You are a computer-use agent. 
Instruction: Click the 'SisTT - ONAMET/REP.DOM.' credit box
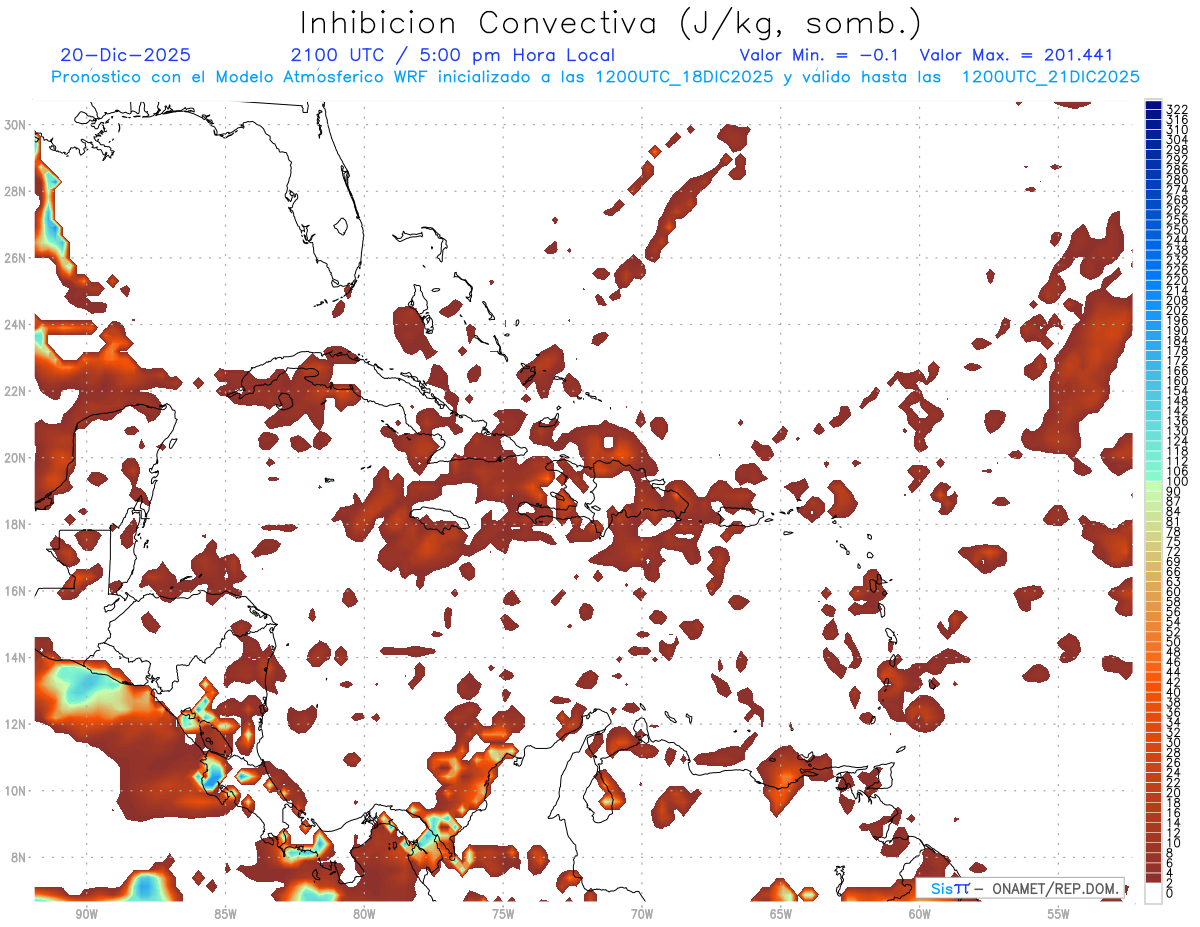point(1019,888)
